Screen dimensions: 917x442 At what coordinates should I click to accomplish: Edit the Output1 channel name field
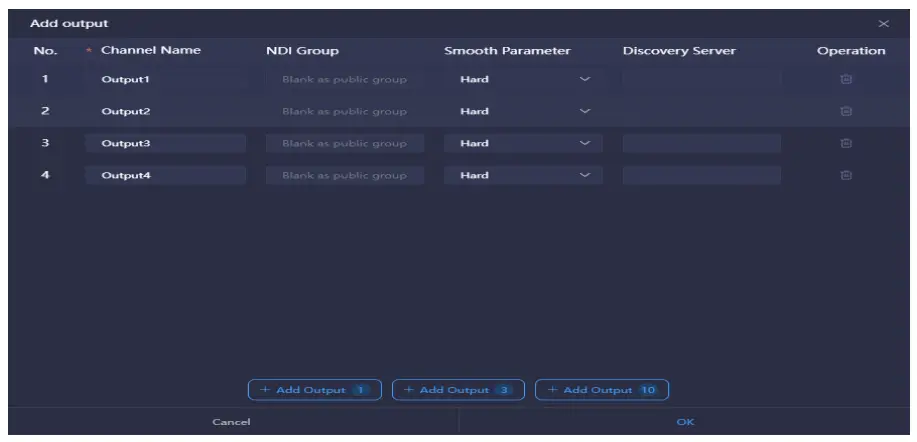pos(166,79)
